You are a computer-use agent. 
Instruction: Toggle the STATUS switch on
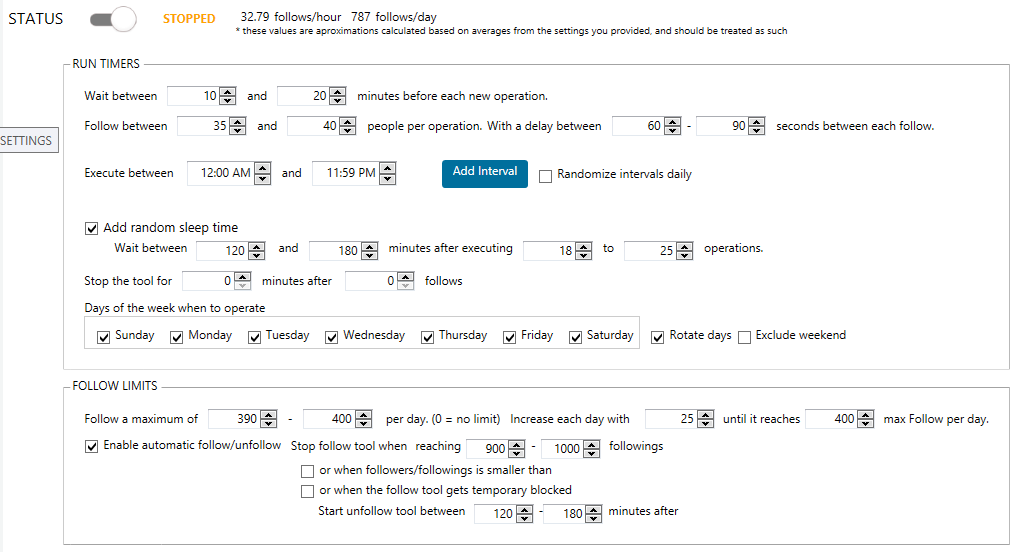click(x=113, y=19)
